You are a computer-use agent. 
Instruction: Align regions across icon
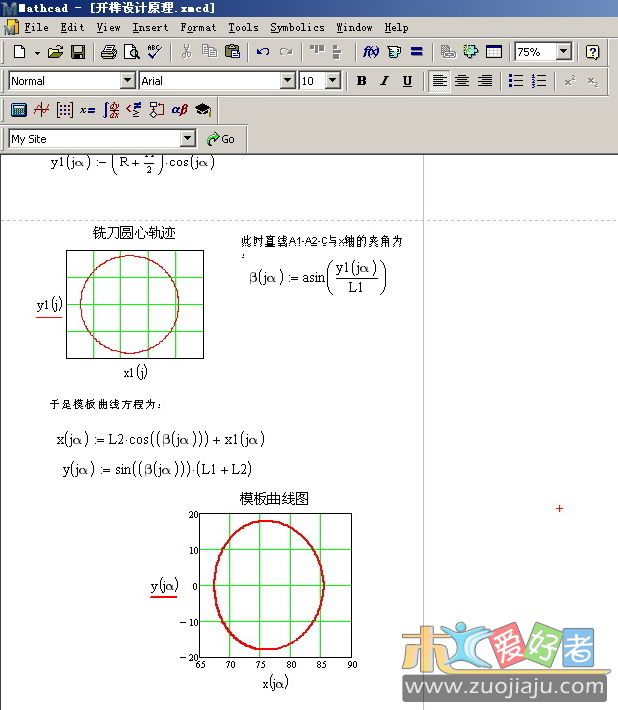point(317,51)
